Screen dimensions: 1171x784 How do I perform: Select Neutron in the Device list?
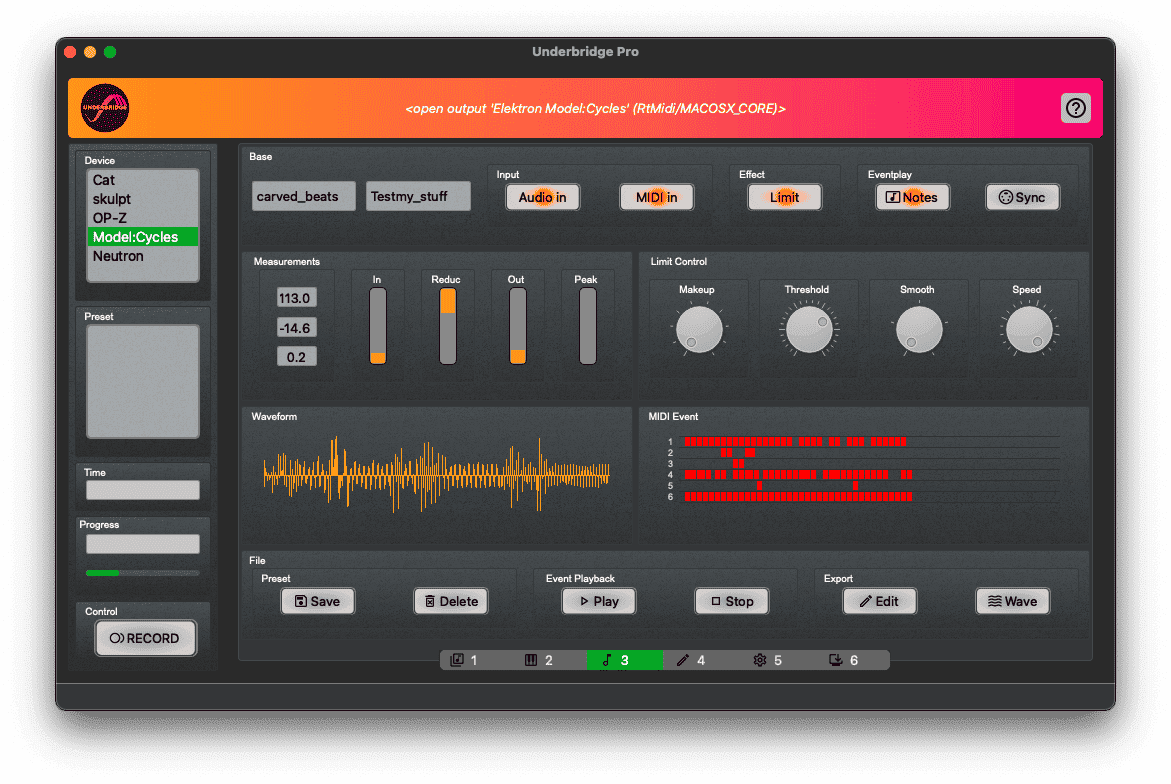point(143,256)
